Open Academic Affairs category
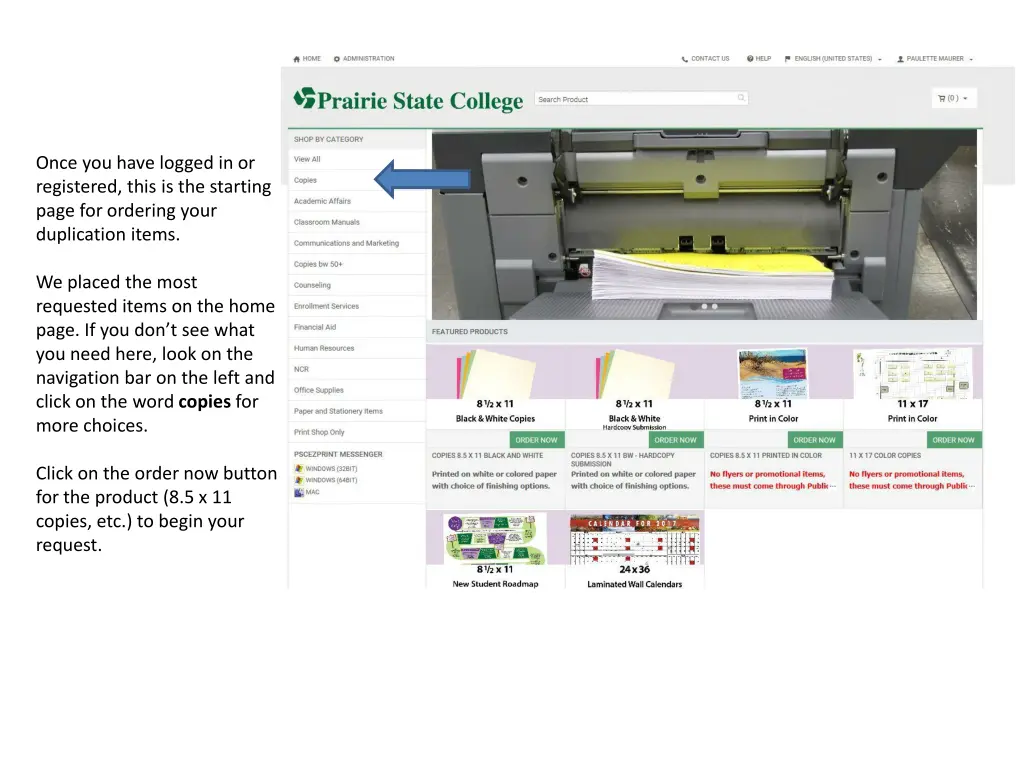 click(322, 201)
